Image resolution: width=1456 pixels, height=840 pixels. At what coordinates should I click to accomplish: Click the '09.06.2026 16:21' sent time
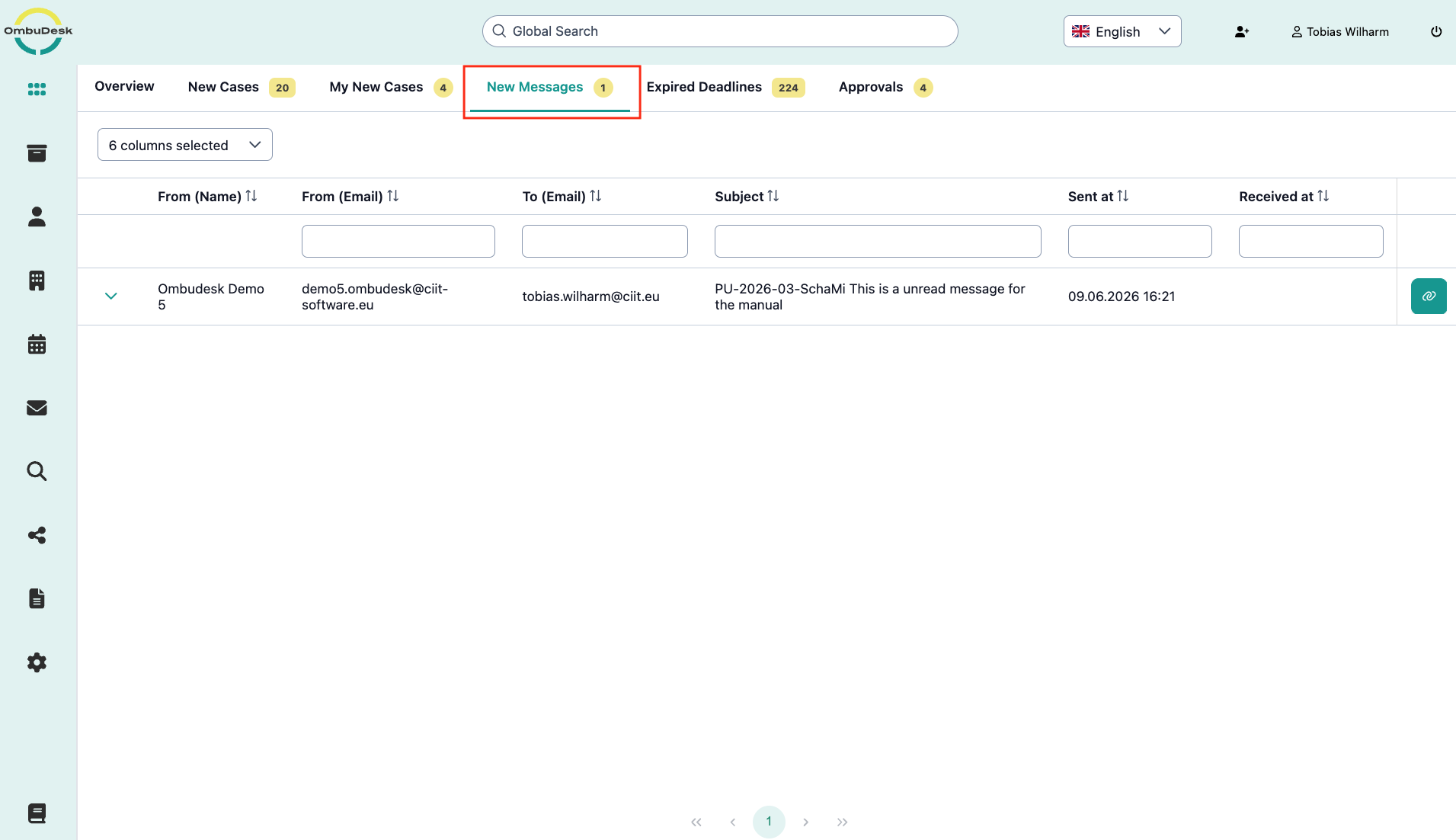[x=1122, y=297]
